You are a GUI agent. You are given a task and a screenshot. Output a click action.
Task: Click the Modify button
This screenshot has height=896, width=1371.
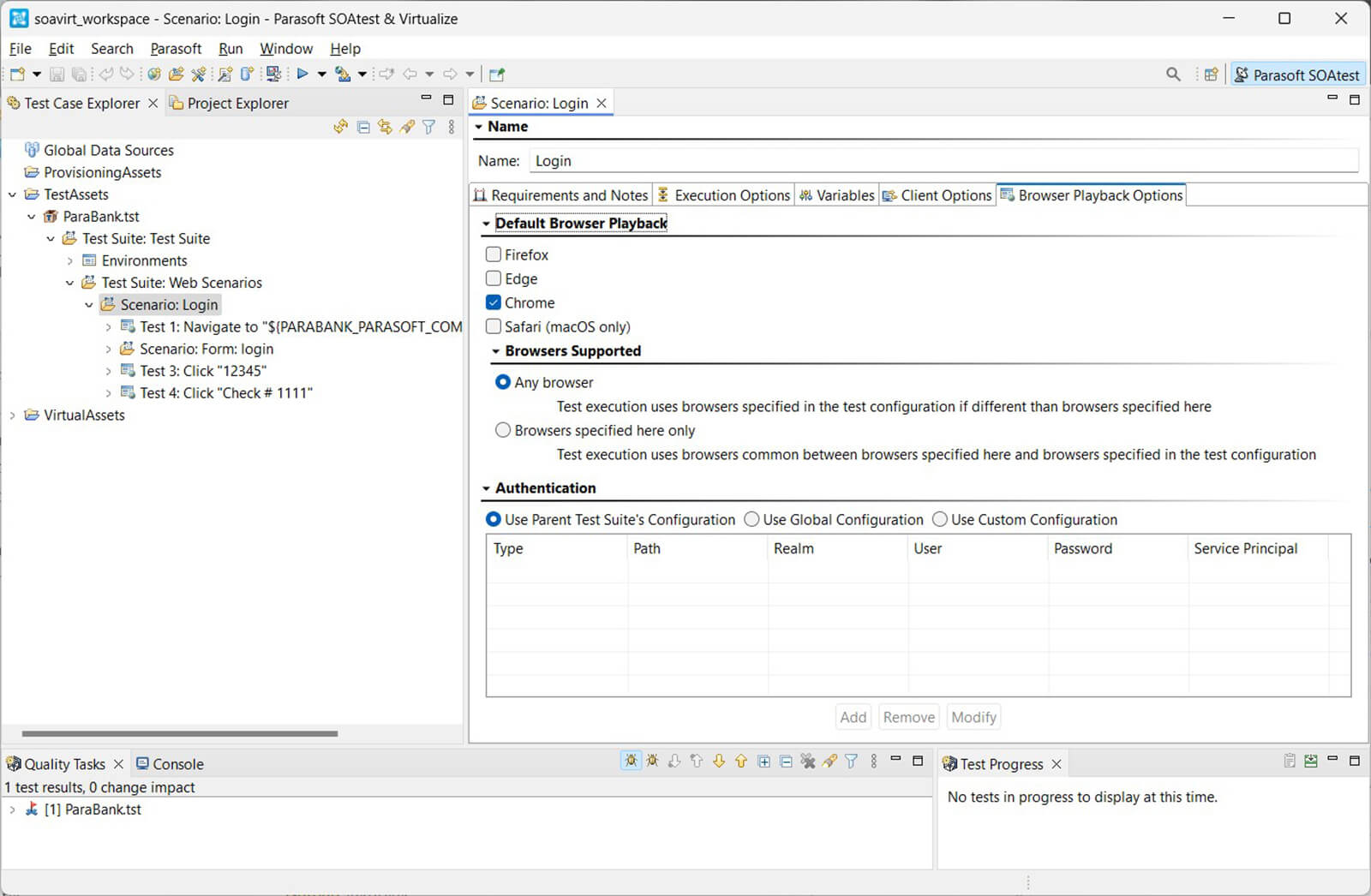click(974, 717)
